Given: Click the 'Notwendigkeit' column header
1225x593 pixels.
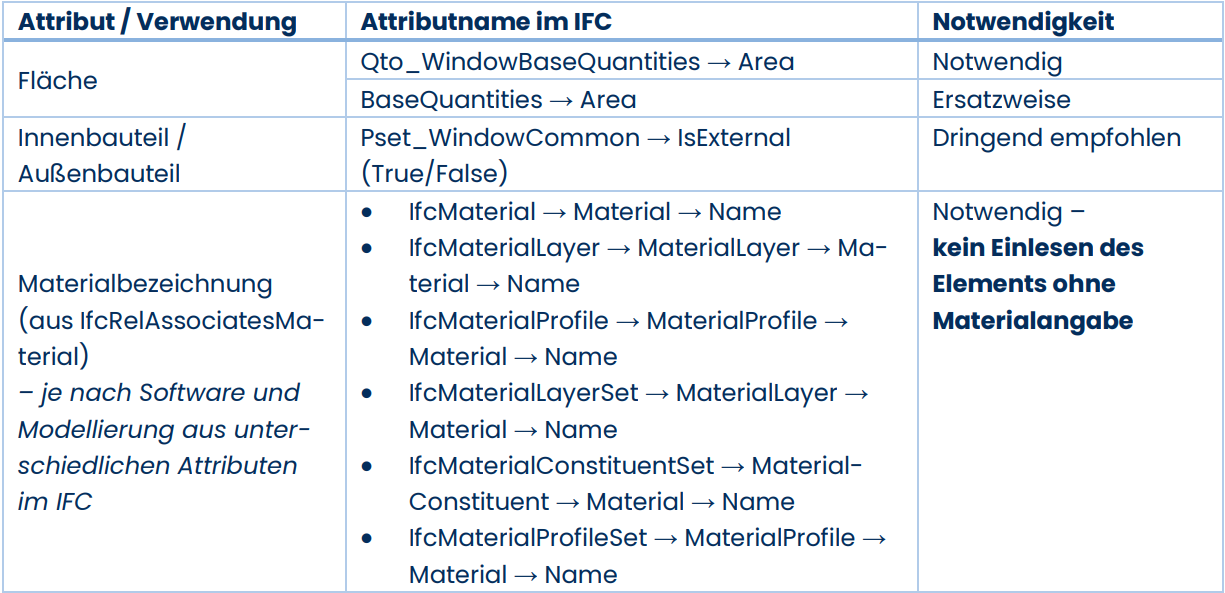Looking at the screenshot, I should click(x=1023, y=21).
